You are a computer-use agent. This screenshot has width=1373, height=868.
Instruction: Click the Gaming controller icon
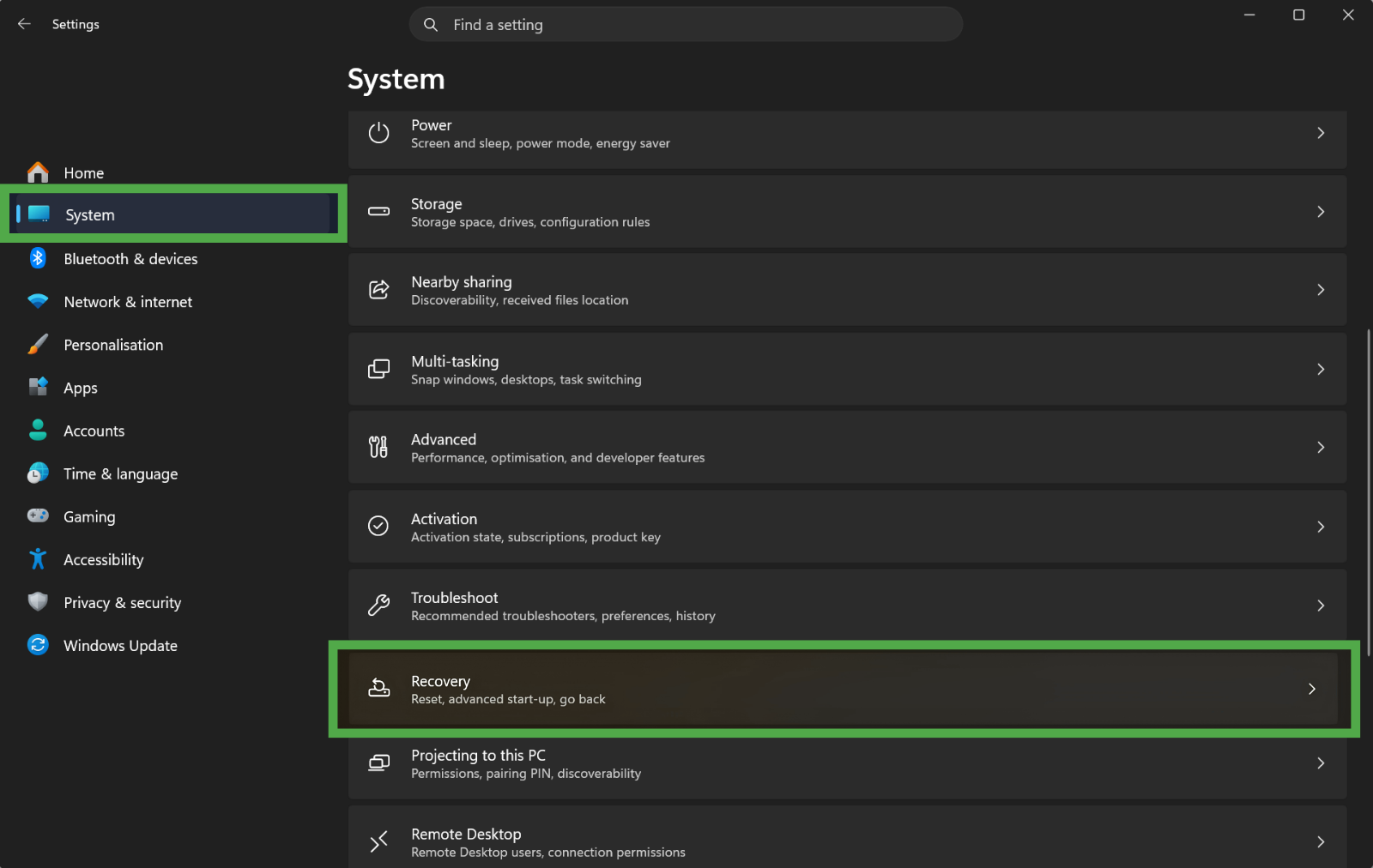pyautogui.click(x=38, y=515)
